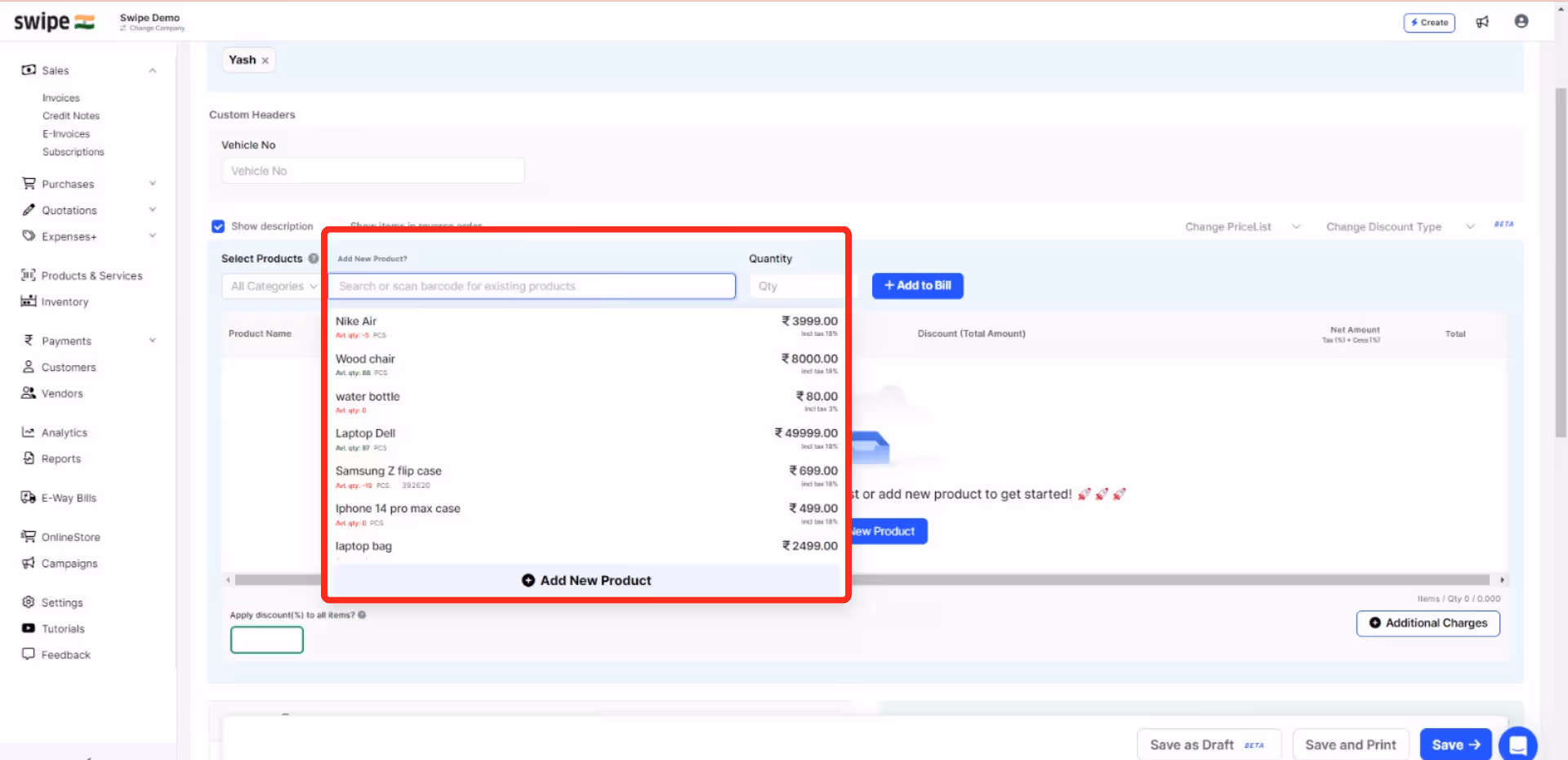Select Laptop Dell from product list
This screenshot has width=1568, height=760.
[x=586, y=440]
